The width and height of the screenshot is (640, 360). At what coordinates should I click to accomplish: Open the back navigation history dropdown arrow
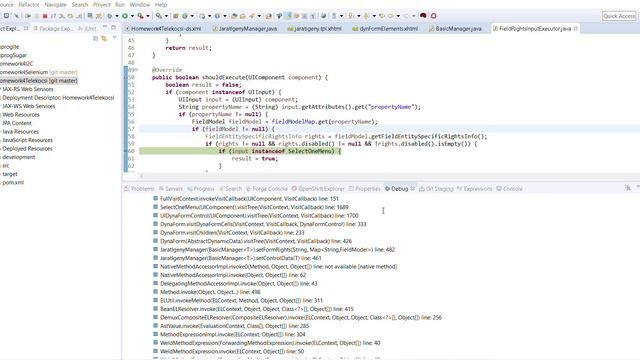[398, 16]
